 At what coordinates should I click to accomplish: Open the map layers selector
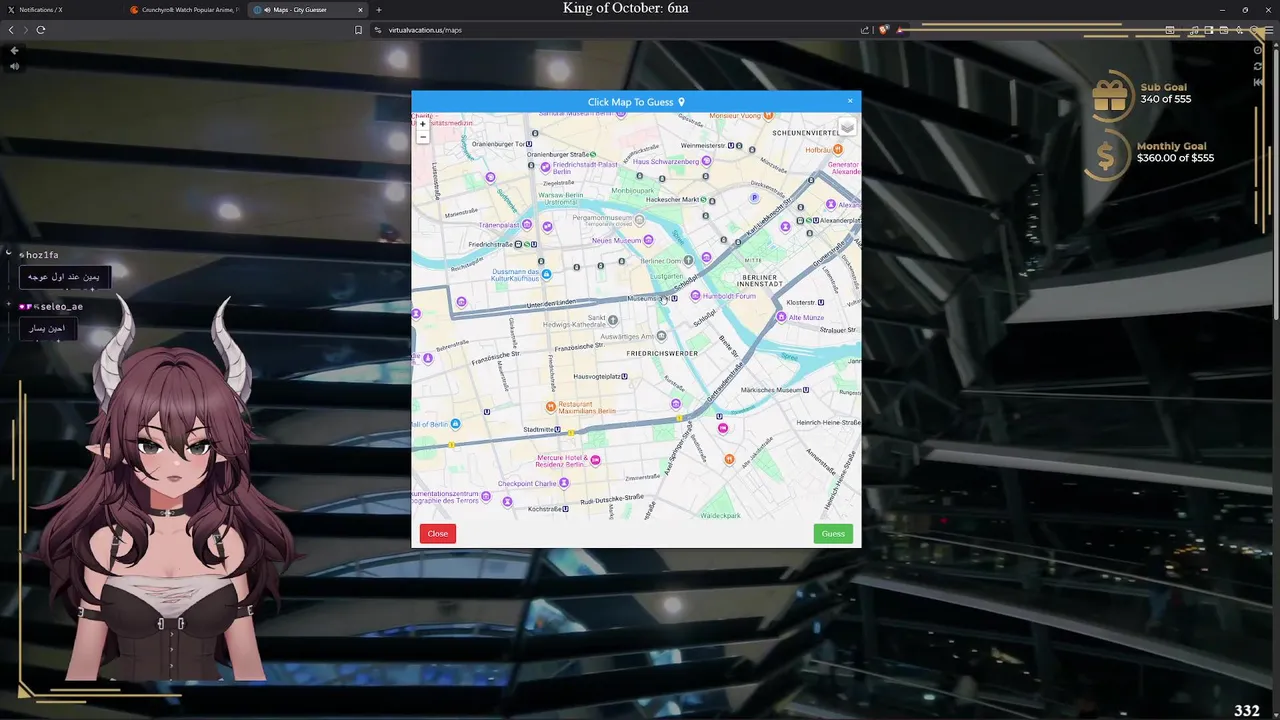[x=847, y=127]
